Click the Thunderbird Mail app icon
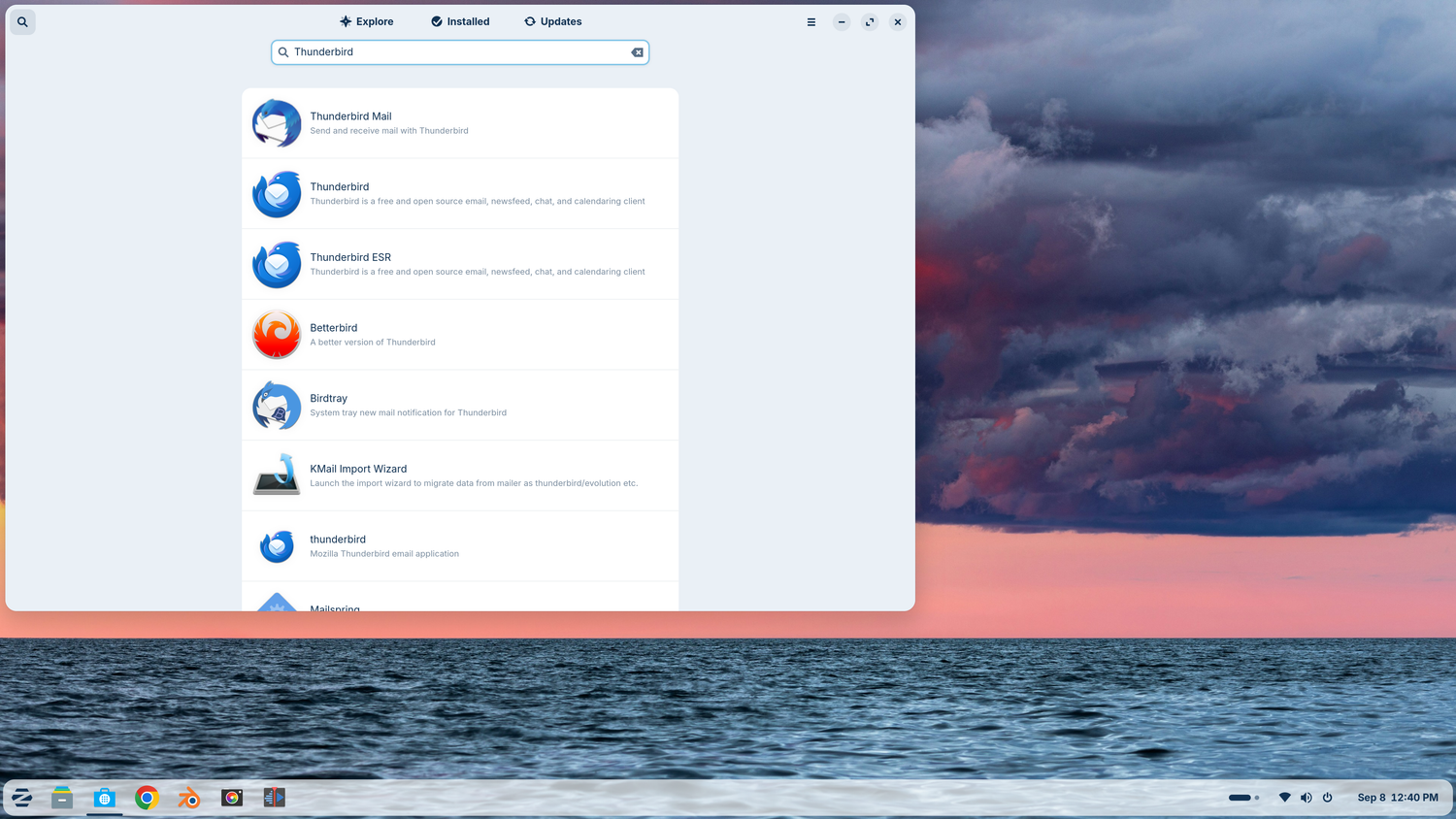Viewport: 1456px width, 819px height. coord(277,123)
